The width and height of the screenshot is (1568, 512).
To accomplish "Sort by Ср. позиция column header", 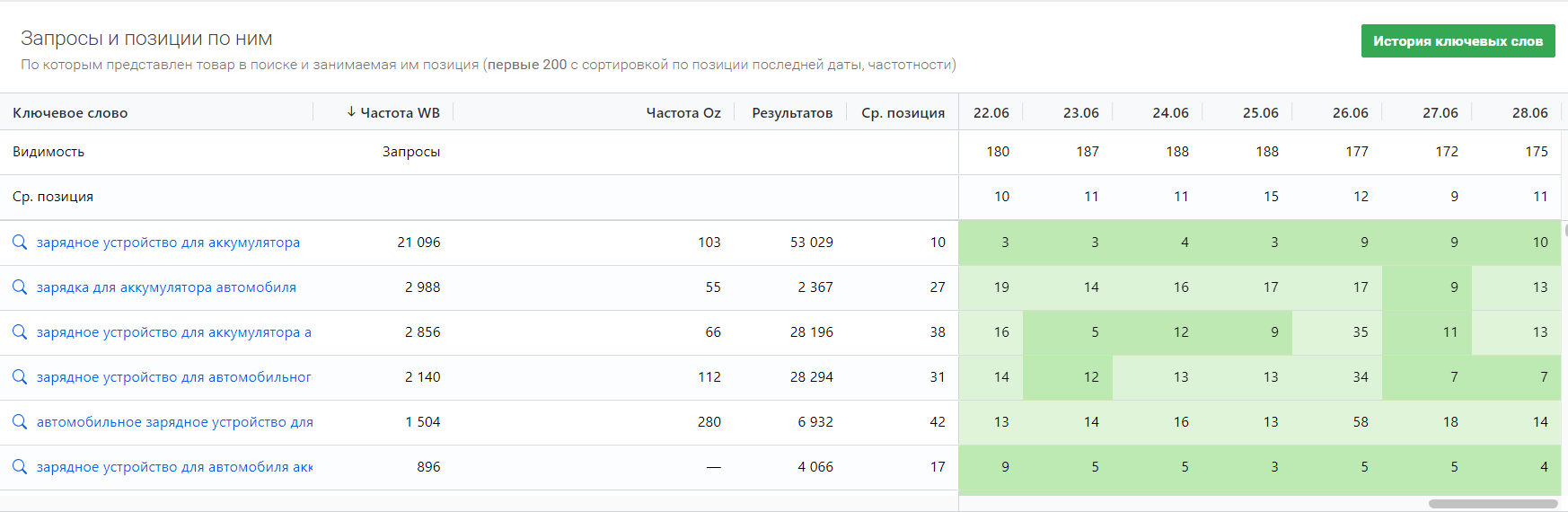I will tap(903, 113).
